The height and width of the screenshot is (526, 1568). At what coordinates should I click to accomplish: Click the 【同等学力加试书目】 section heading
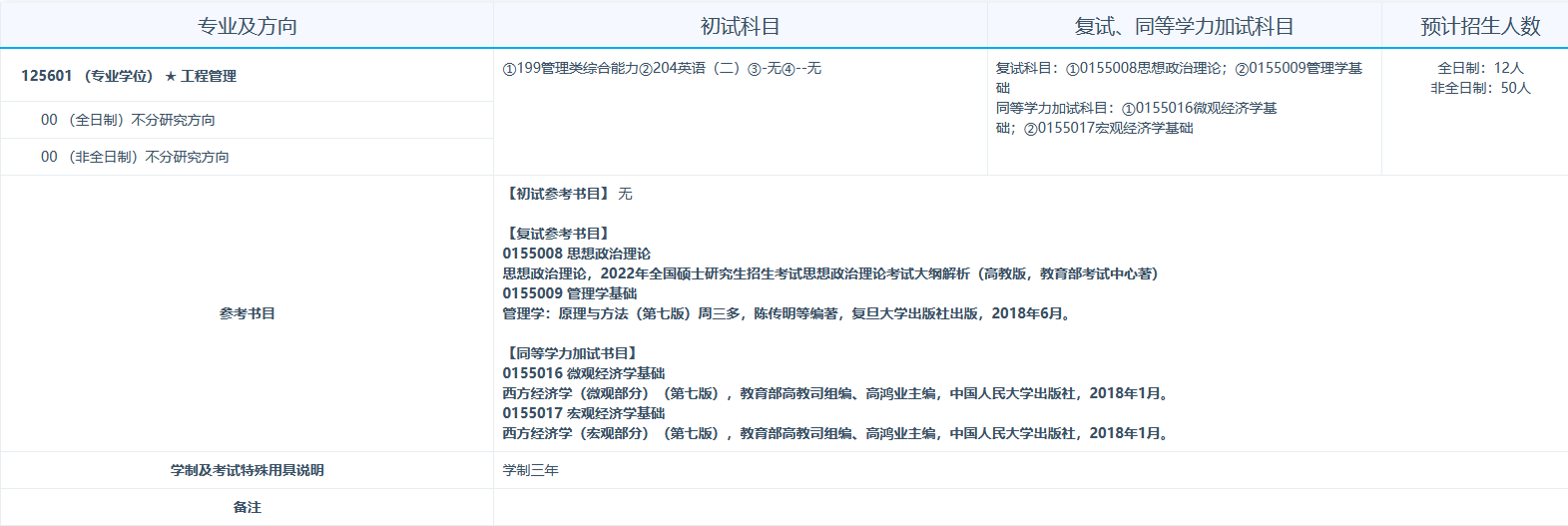click(572, 353)
